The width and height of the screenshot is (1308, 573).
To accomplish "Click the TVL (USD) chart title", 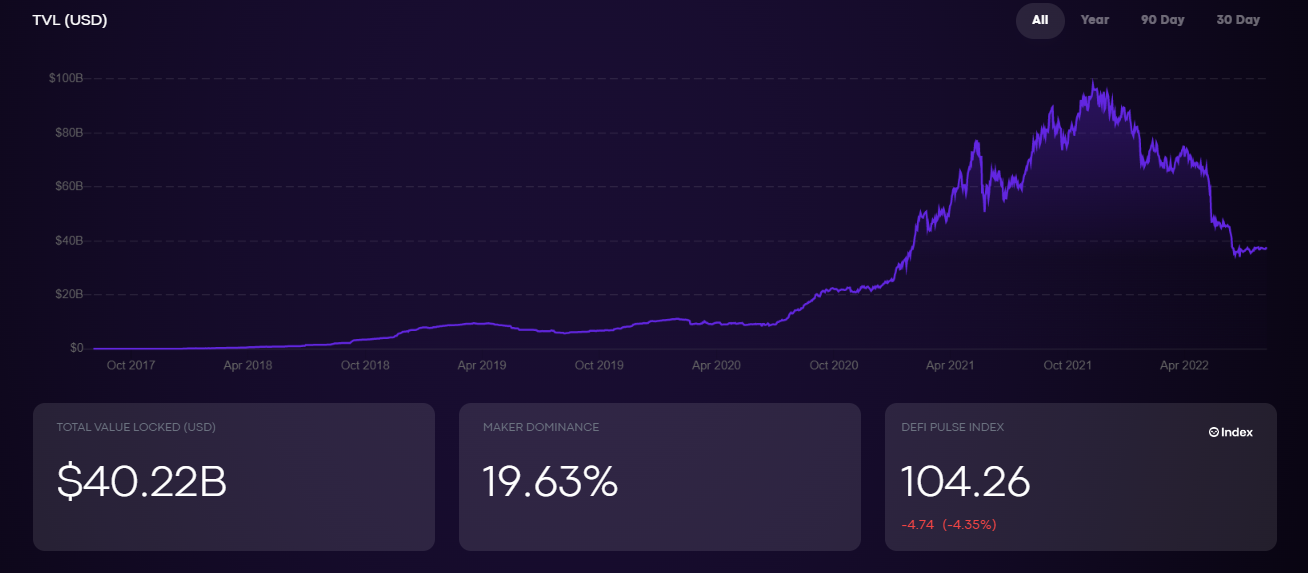I will tap(70, 20).
